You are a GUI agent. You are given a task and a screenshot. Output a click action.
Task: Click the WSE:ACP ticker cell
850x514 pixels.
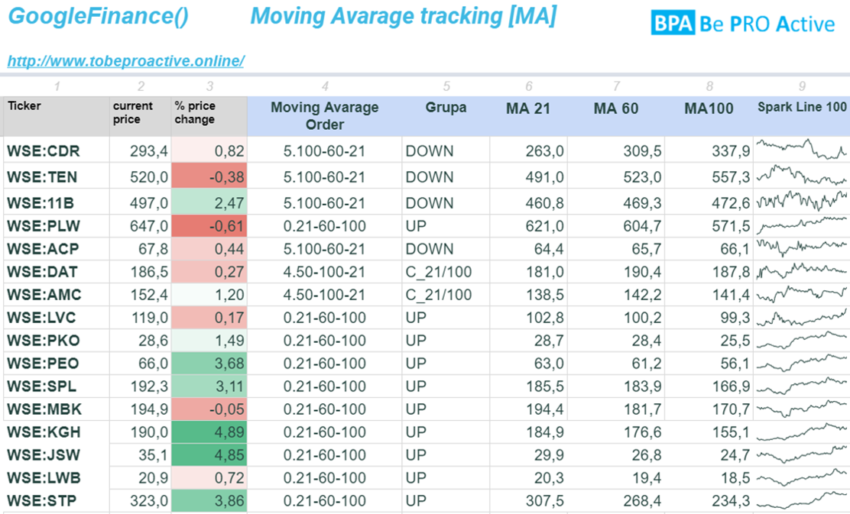[56, 249]
